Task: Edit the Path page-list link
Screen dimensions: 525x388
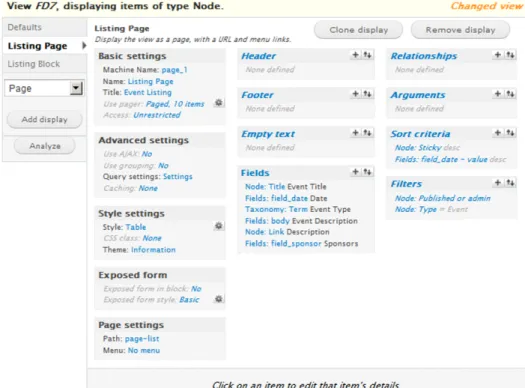Action: pos(142,339)
